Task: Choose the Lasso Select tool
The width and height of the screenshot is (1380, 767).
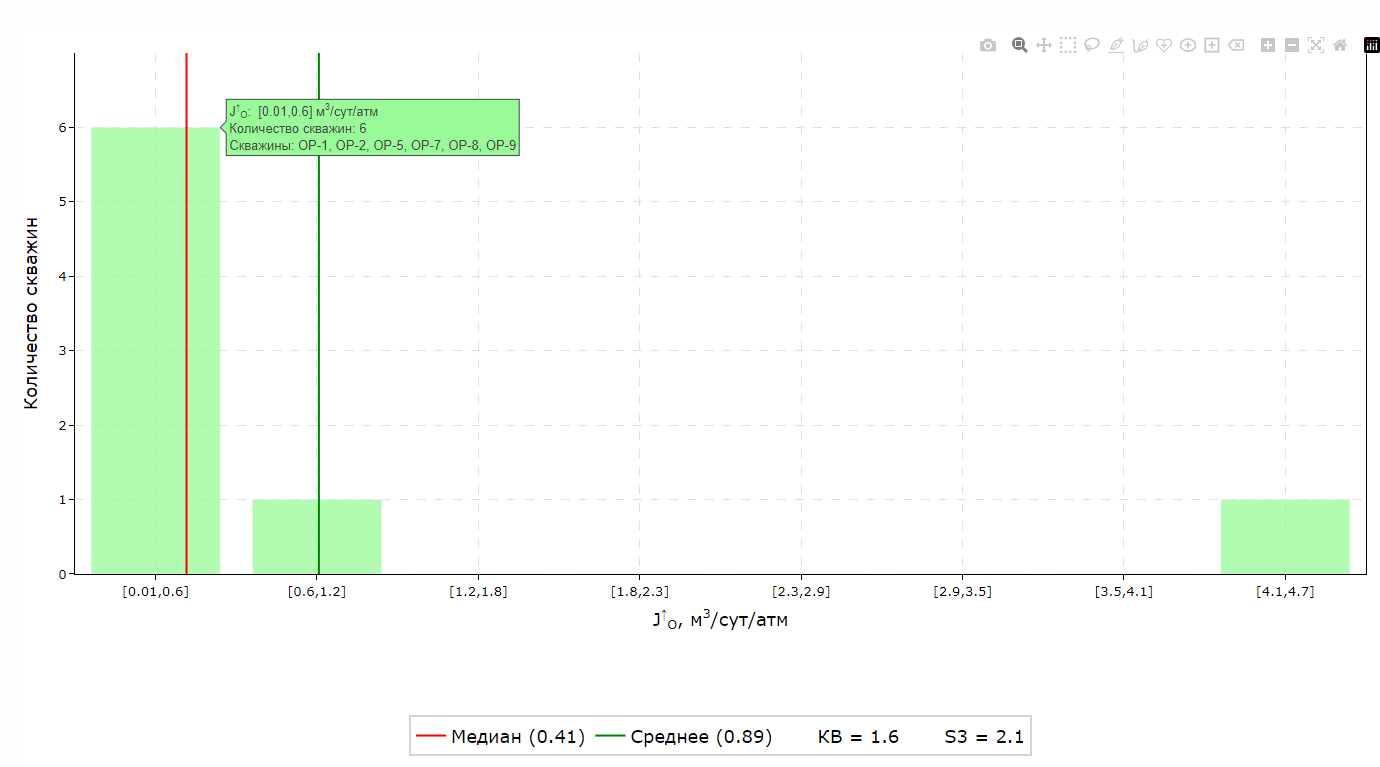Action: click(1092, 45)
